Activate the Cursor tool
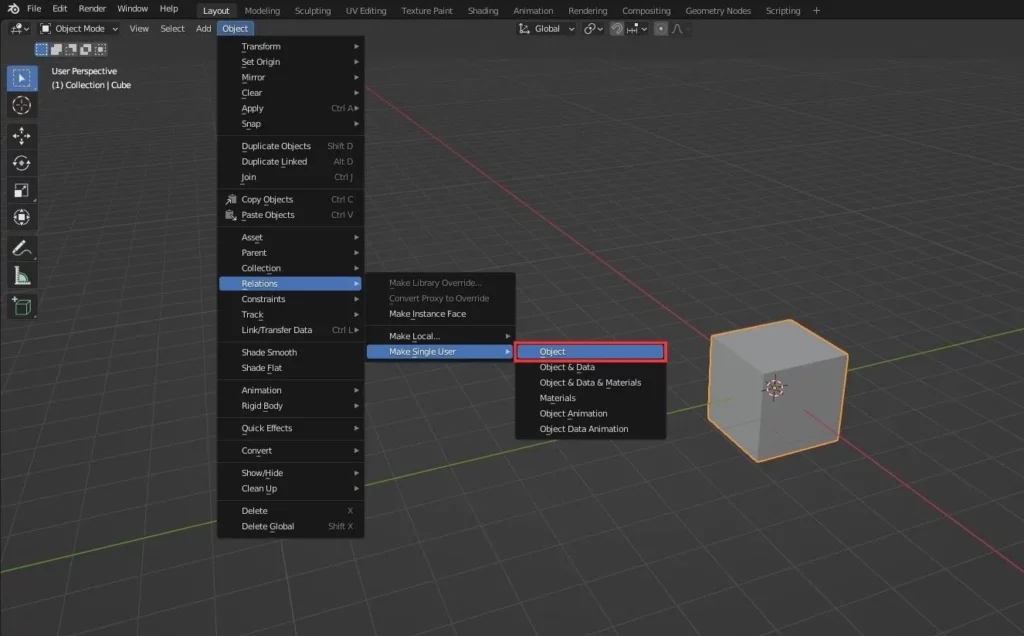The height and width of the screenshot is (636, 1024). point(22,105)
